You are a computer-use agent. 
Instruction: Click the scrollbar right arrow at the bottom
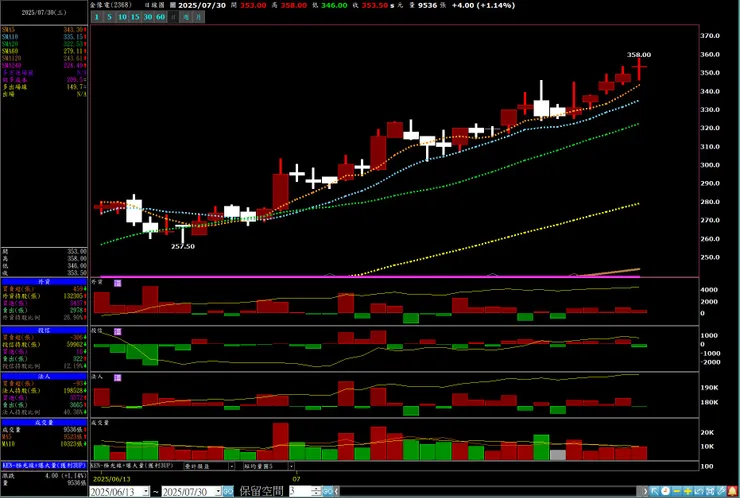[645, 491]
